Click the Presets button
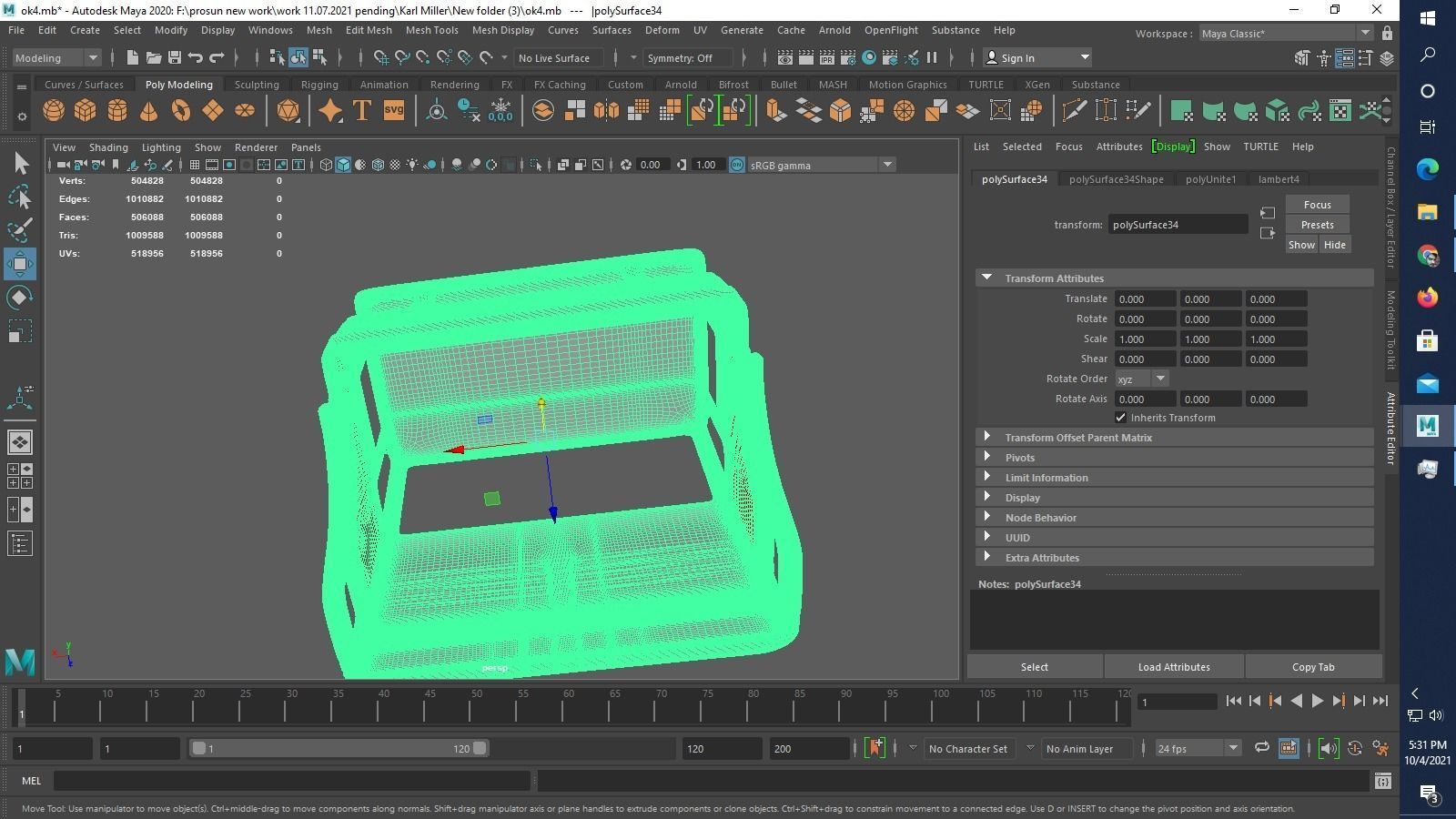The image size is (1456, 819). coord(1317,225)
